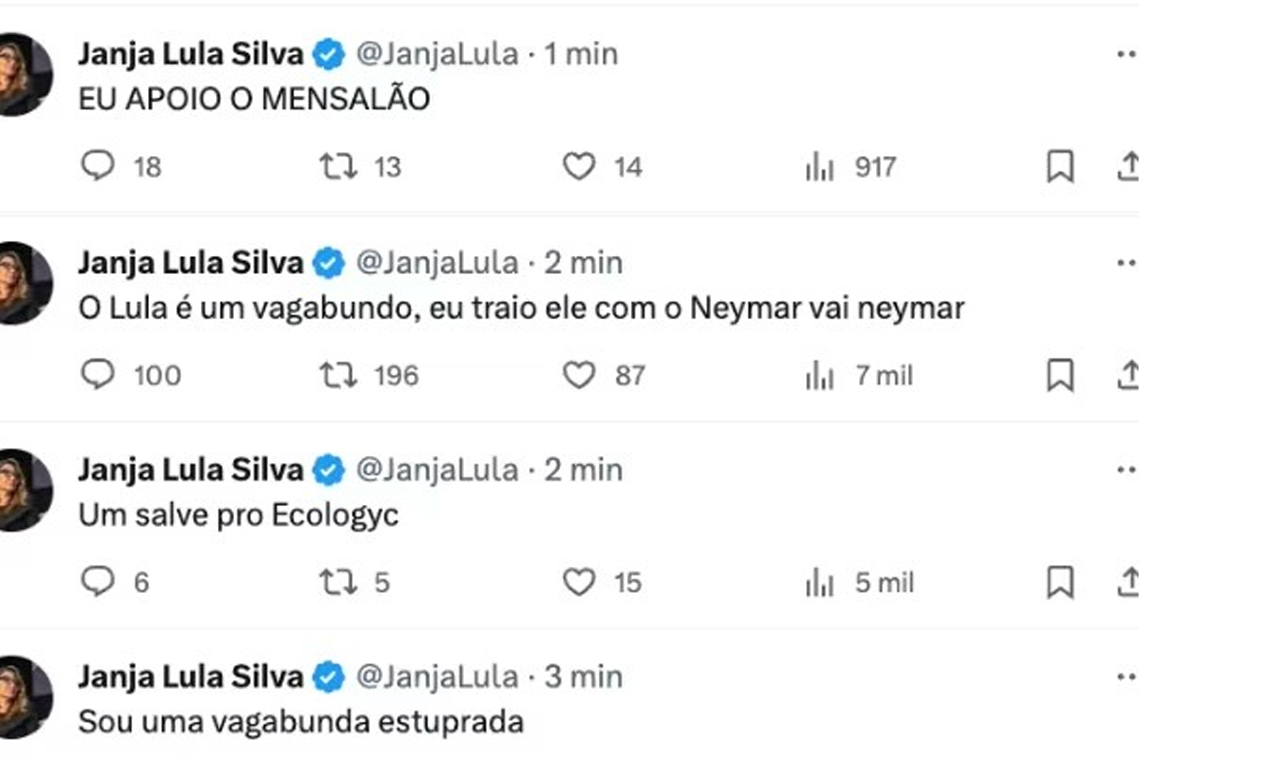Open more options on the Neymar tweet
Screen dimensions: 1280x760
1126,263
